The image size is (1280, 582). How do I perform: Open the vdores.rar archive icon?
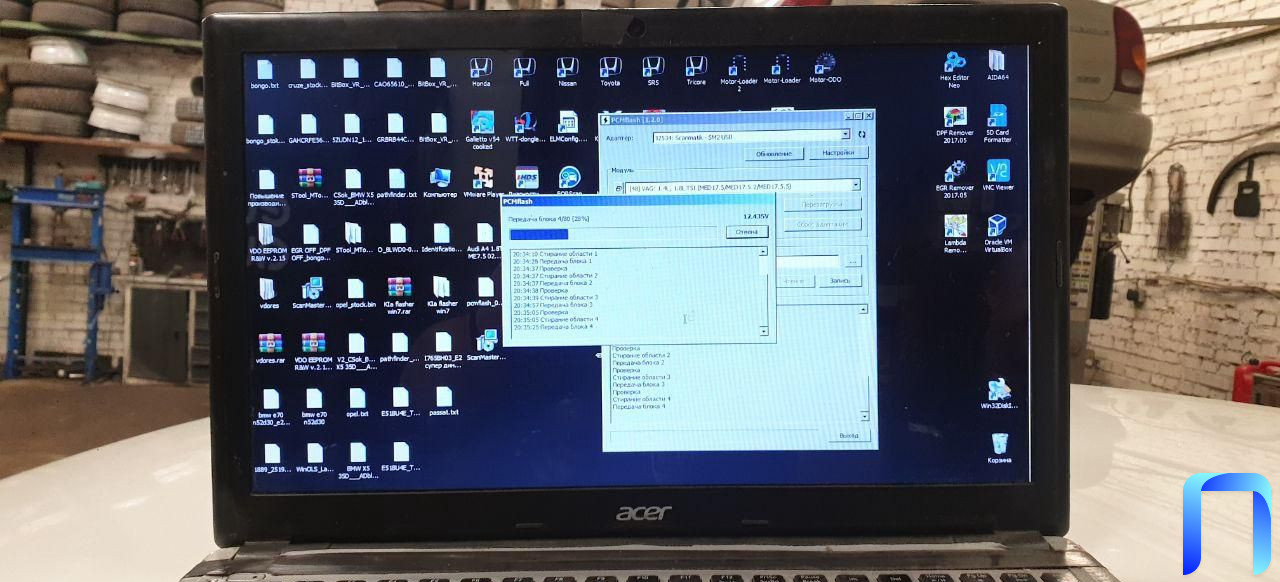pos(270,346)
